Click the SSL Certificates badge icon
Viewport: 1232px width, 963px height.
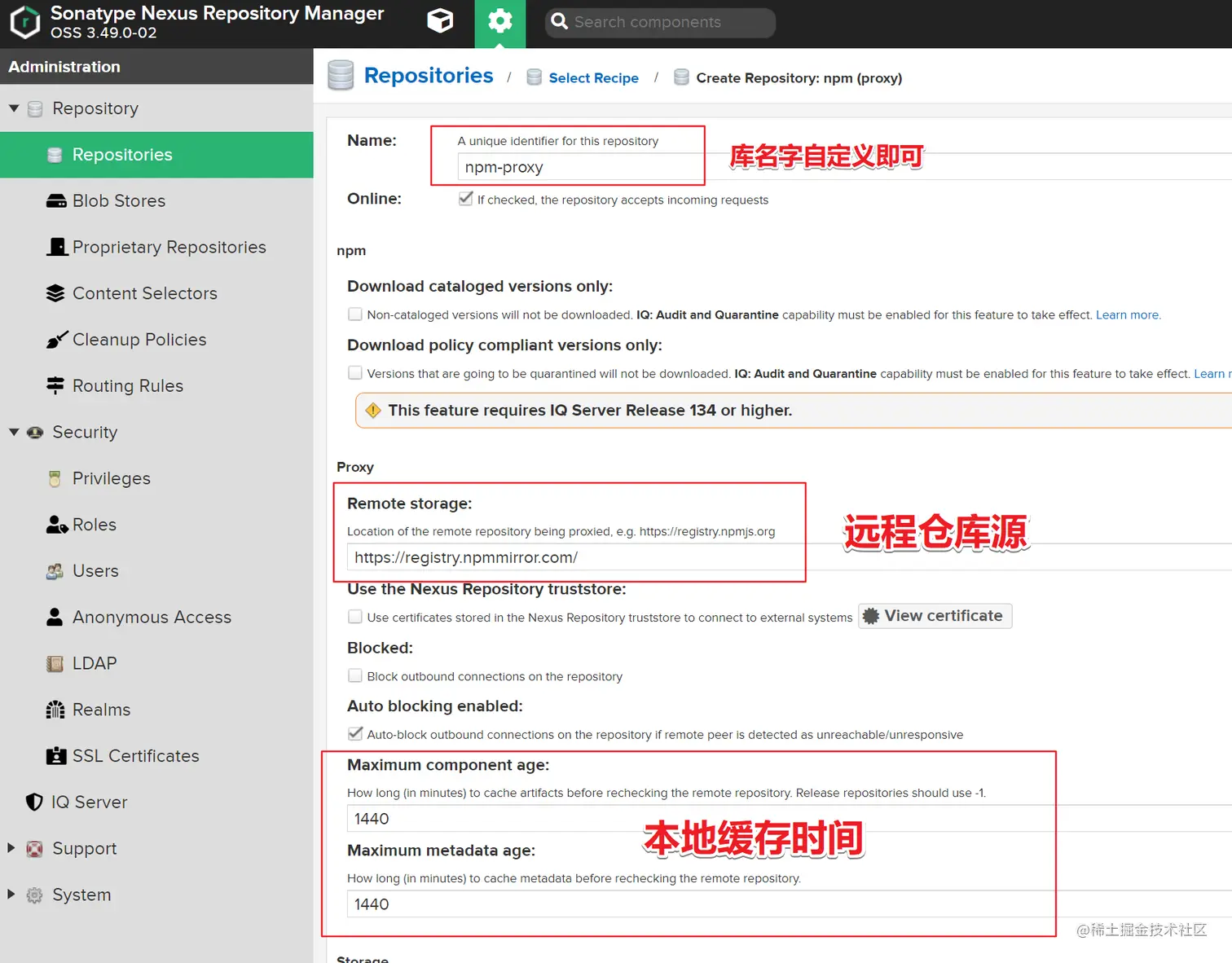56,756
